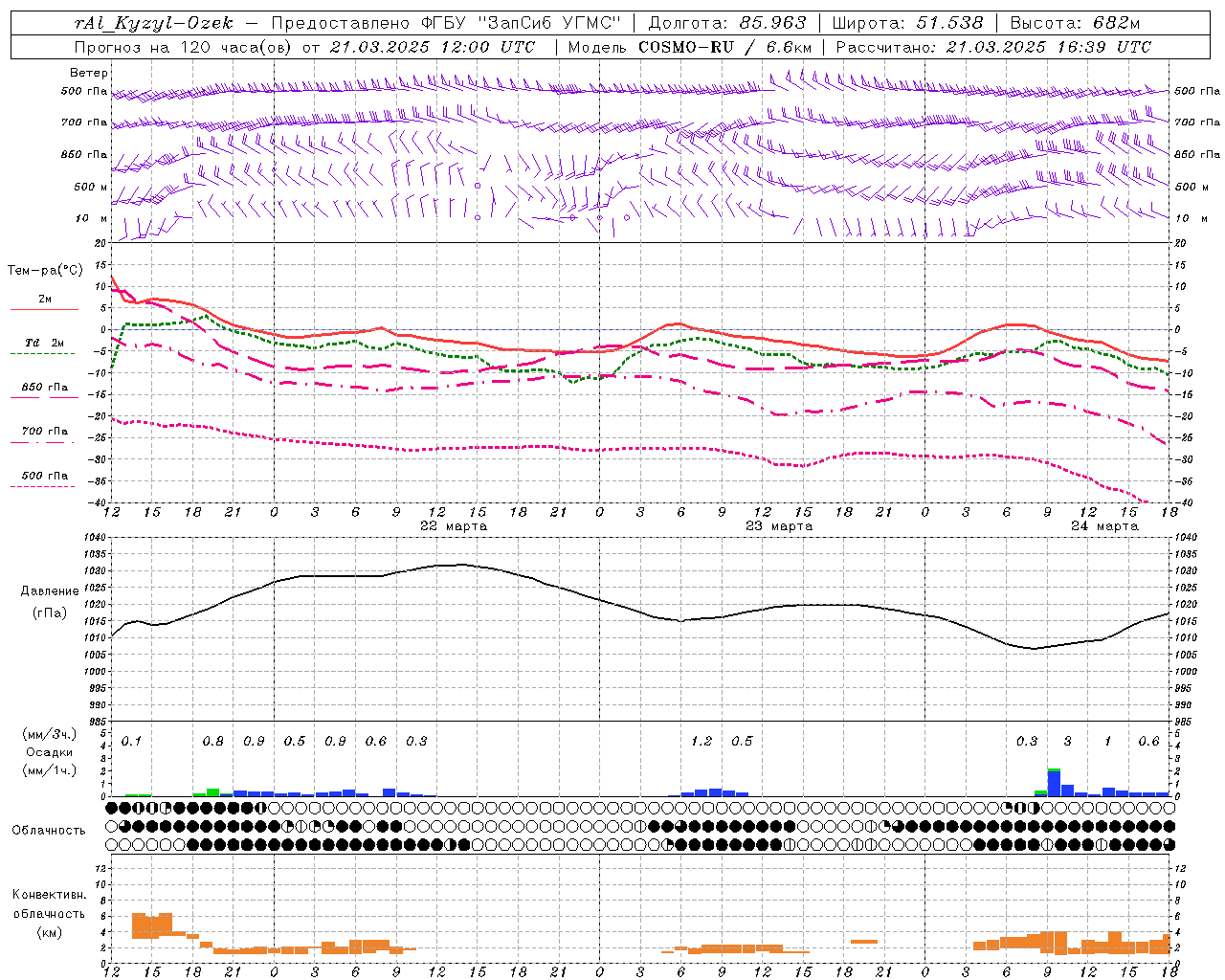Click the (км) unit under convective cloudiness

[49, 932]
